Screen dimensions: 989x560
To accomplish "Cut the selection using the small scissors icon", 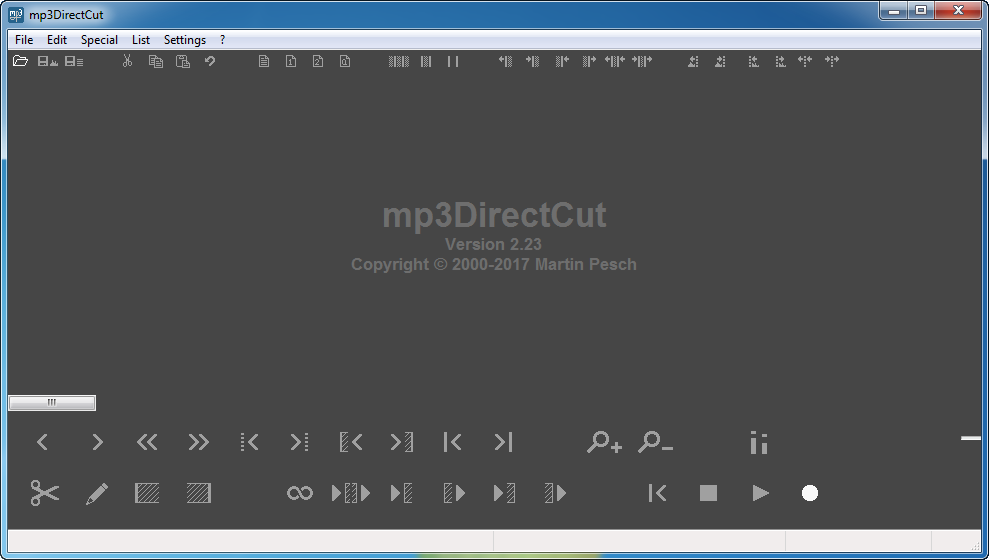I will click(127, 61).
